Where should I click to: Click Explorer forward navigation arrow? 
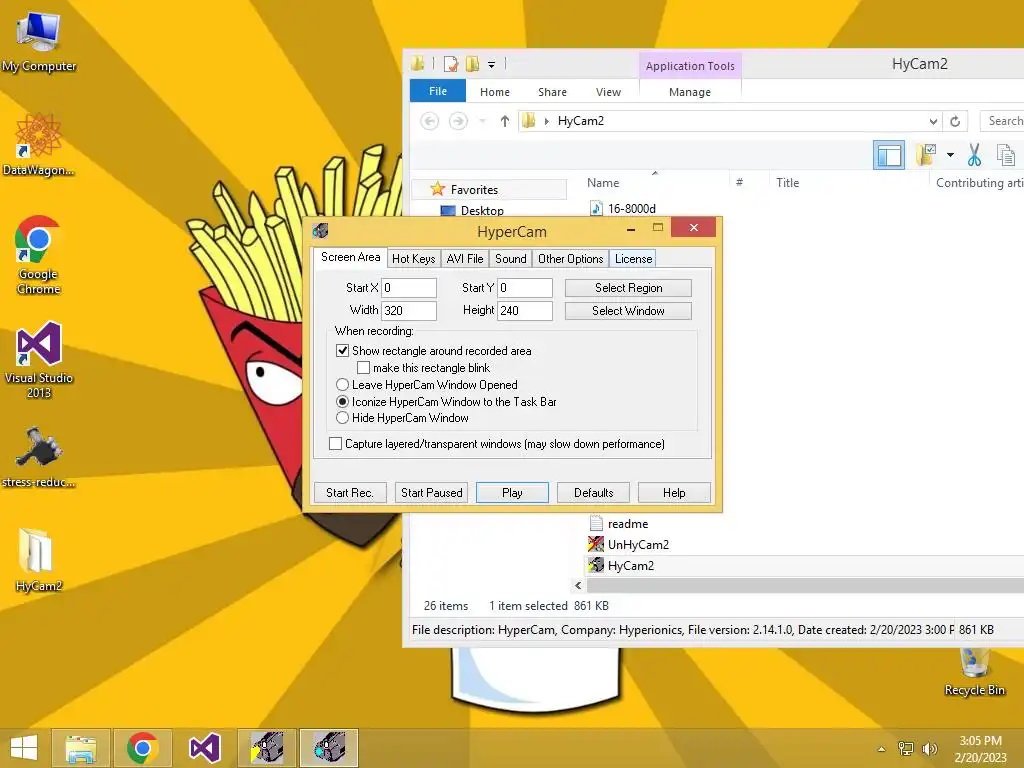click(x=458, y=121)
